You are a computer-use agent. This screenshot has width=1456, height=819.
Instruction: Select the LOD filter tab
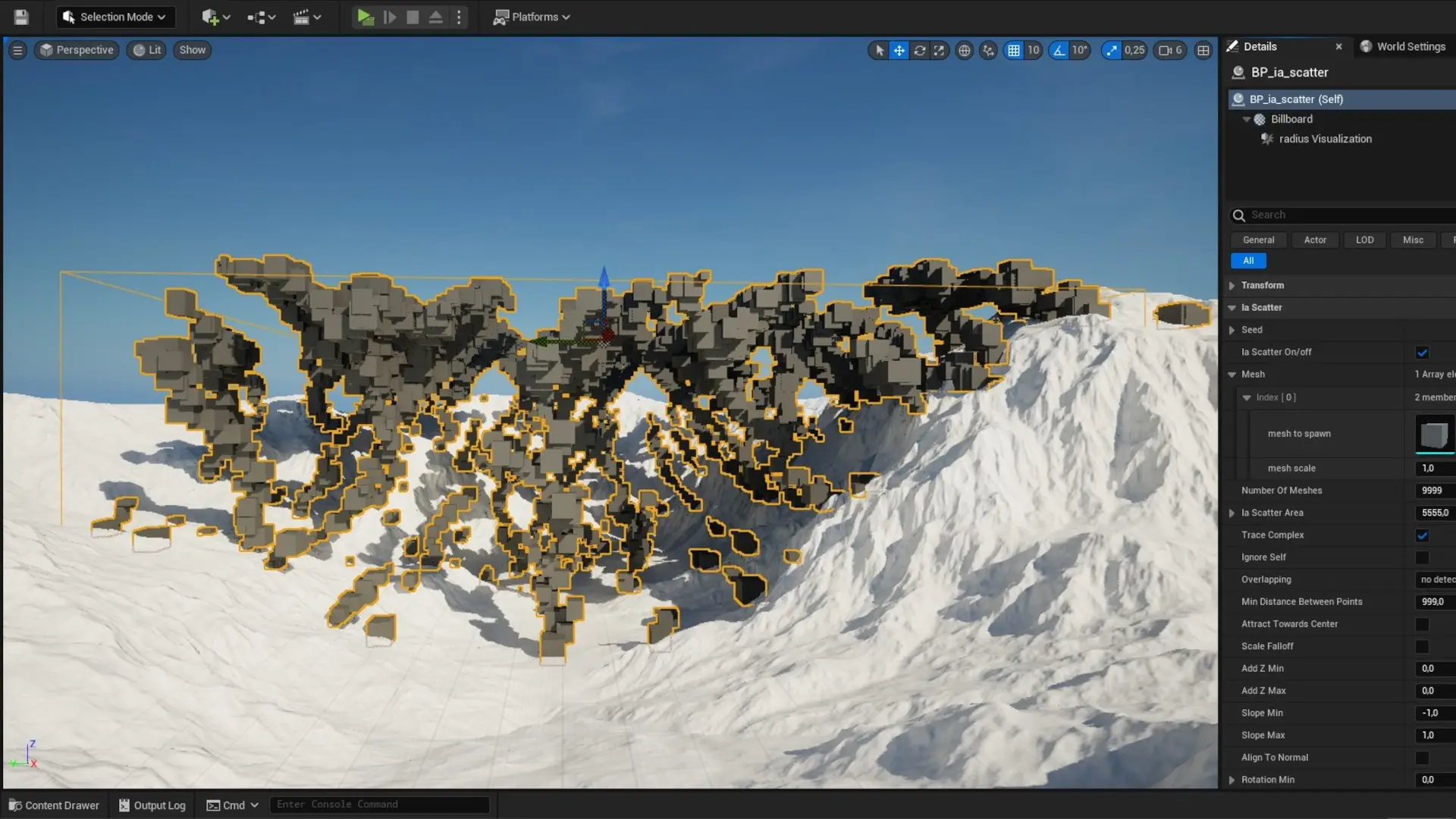[1364, 240]
